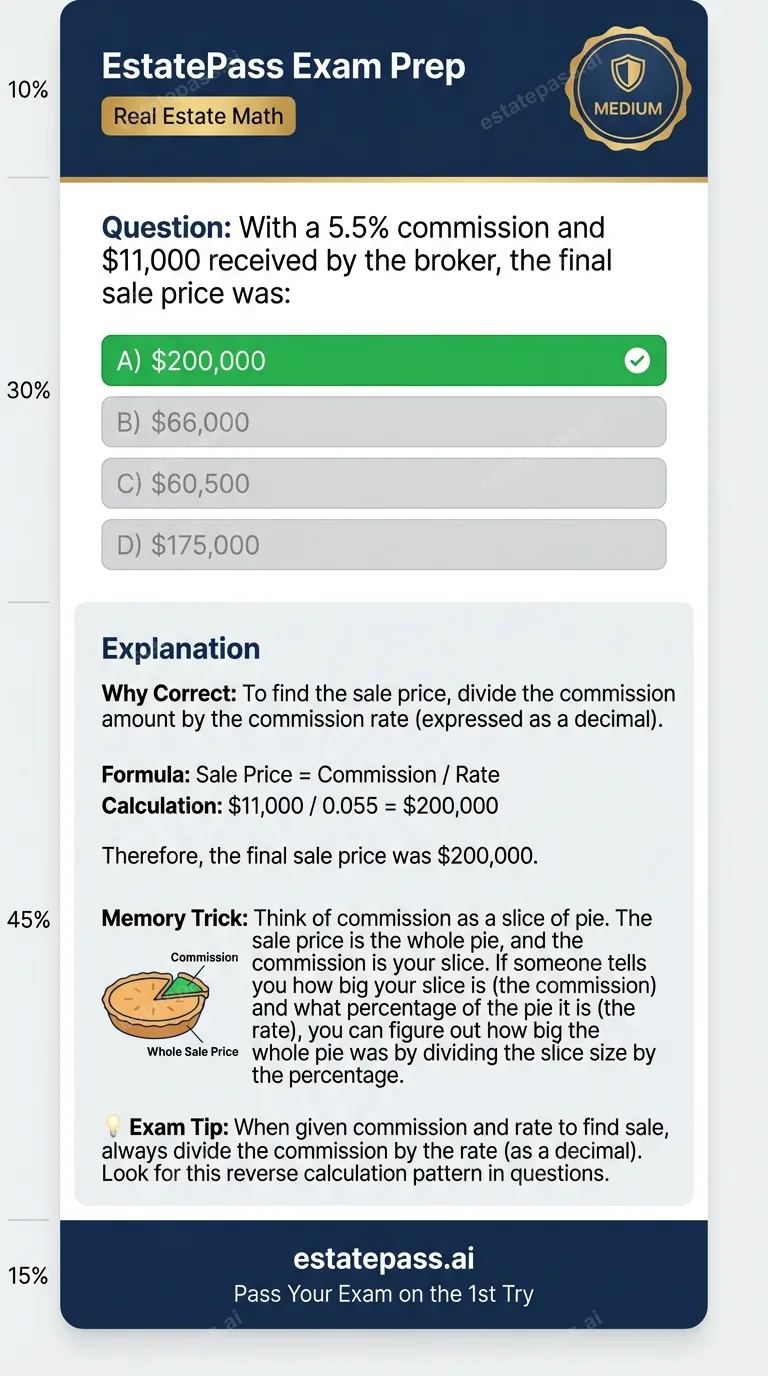Viewport: 768px width, 1376px height.
Task: Select the green checkmark on answer A
Action: [x=637, y=360]
